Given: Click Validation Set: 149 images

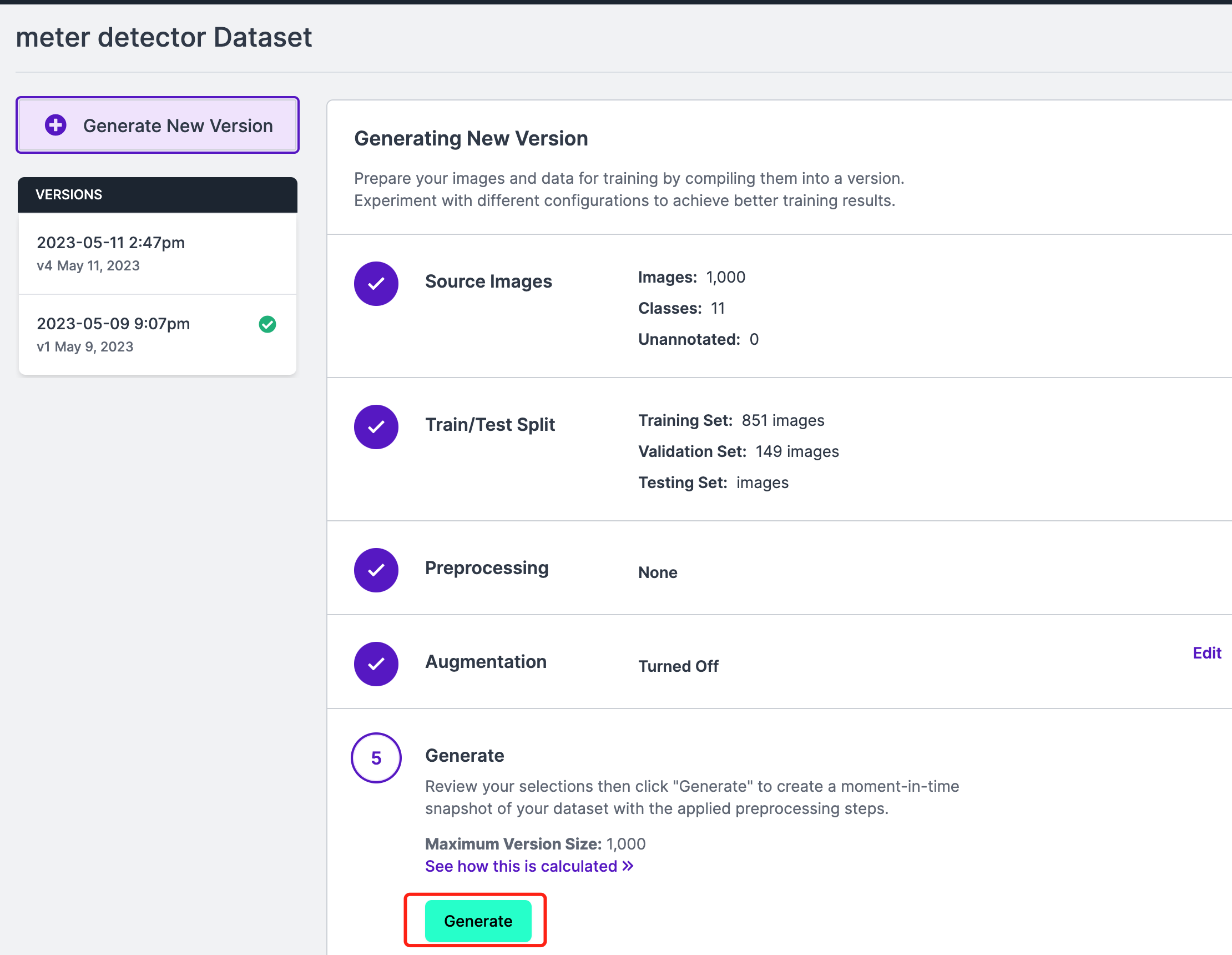Looking at the screenshot, I should click(739, 451).
